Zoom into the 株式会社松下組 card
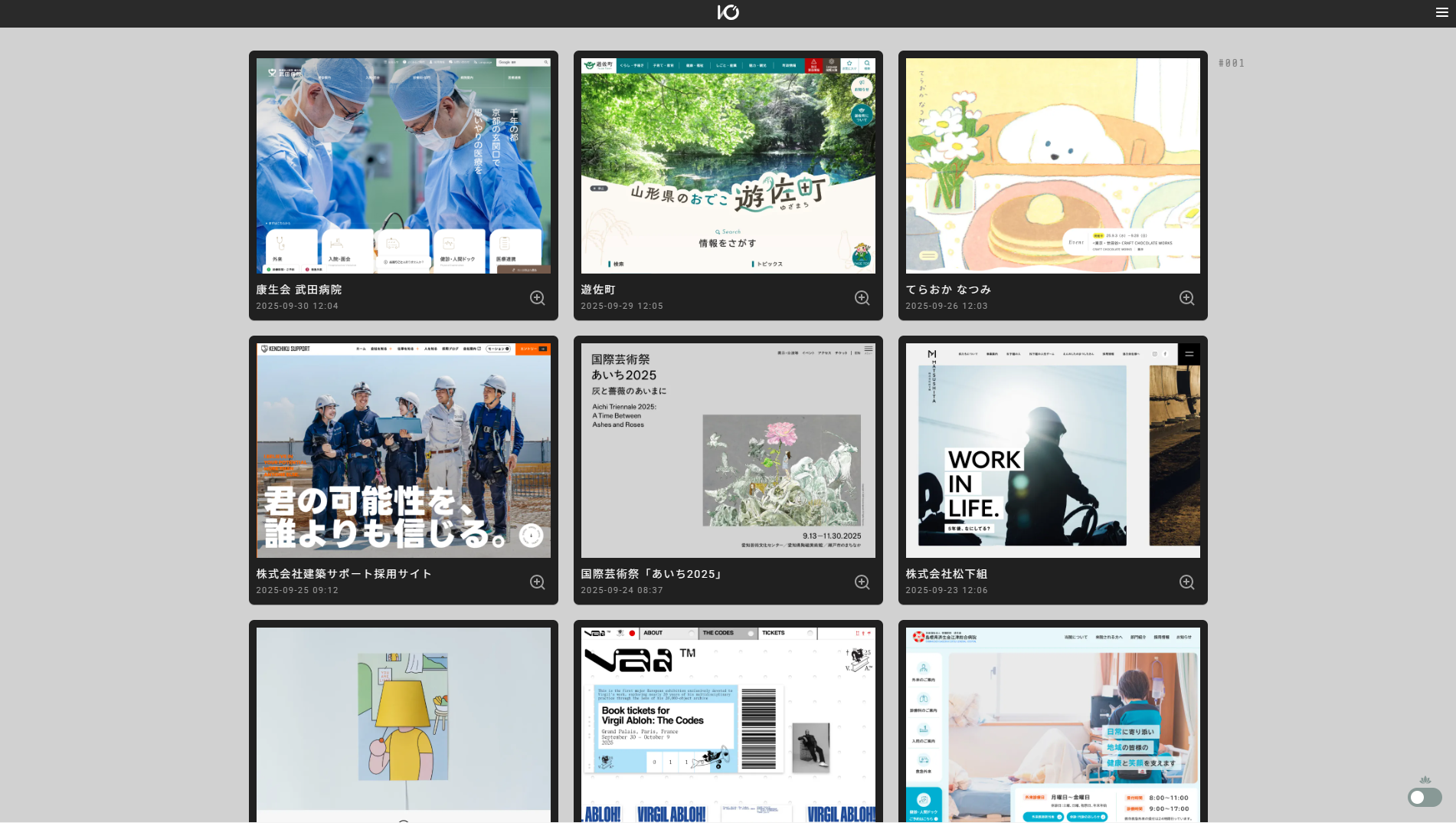Screen dimensions: 1456x823 tap(1187, 582)
